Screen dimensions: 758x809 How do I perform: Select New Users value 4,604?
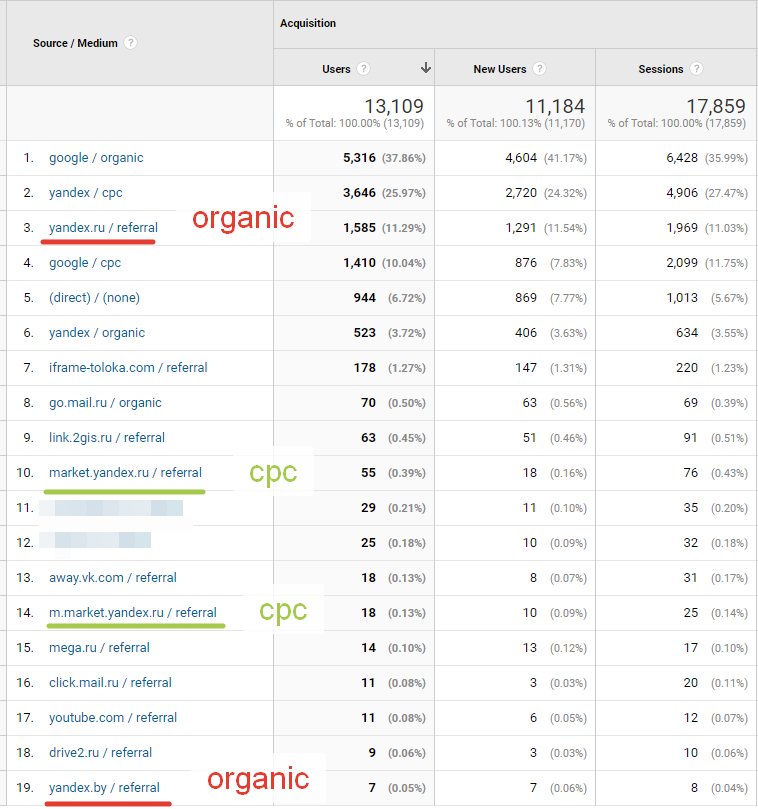pyautogui.click(x=521, y=158)
